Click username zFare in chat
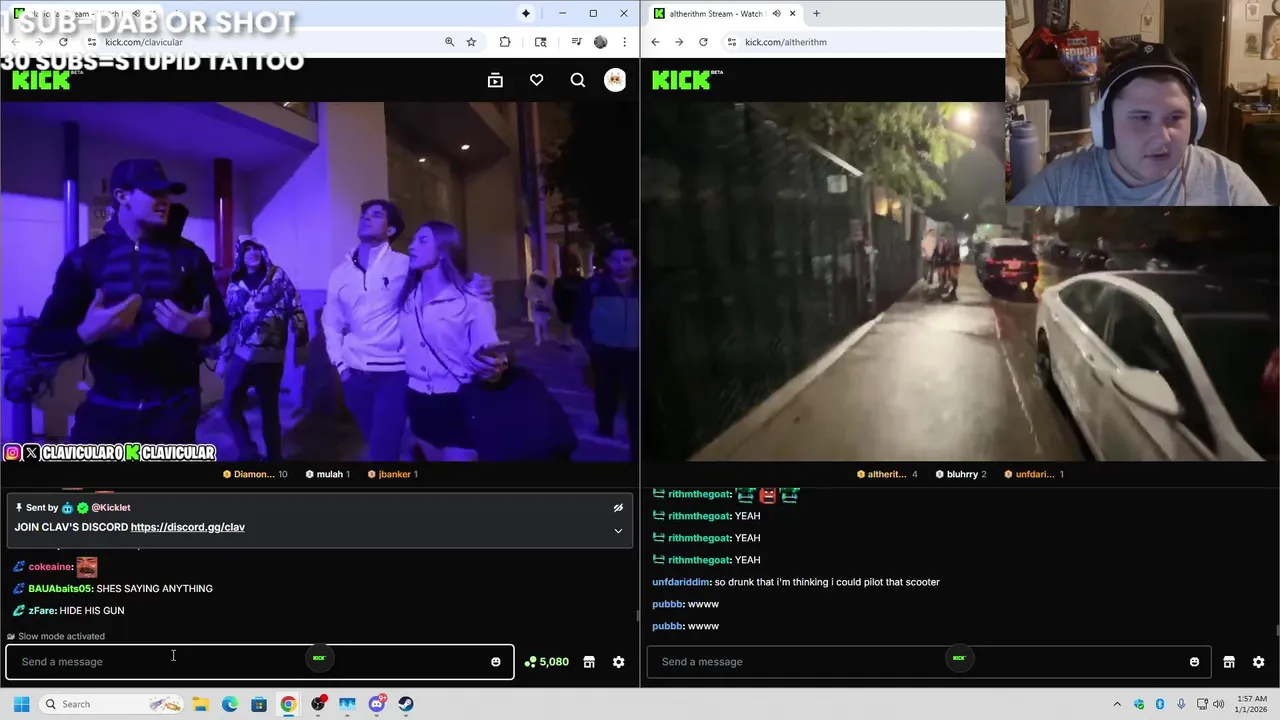This screenshot has width=1280, height=720. [x=42, y=611]
